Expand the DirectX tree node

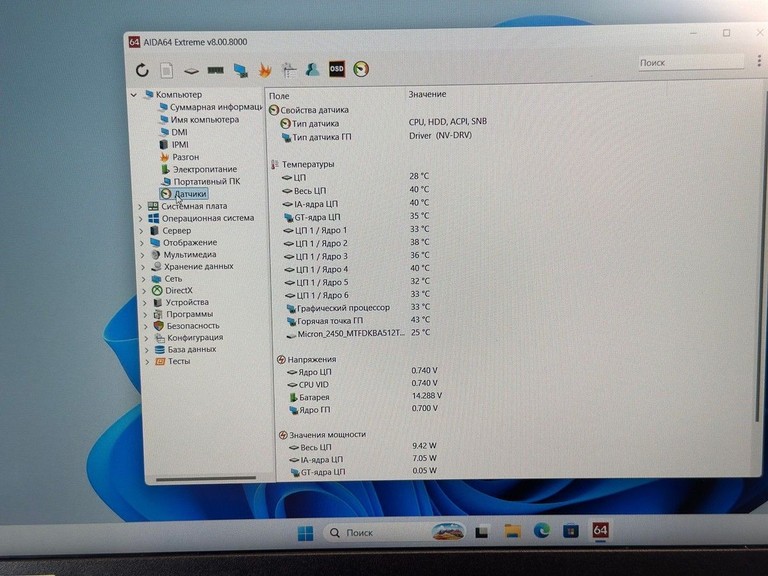coord(144,291)
